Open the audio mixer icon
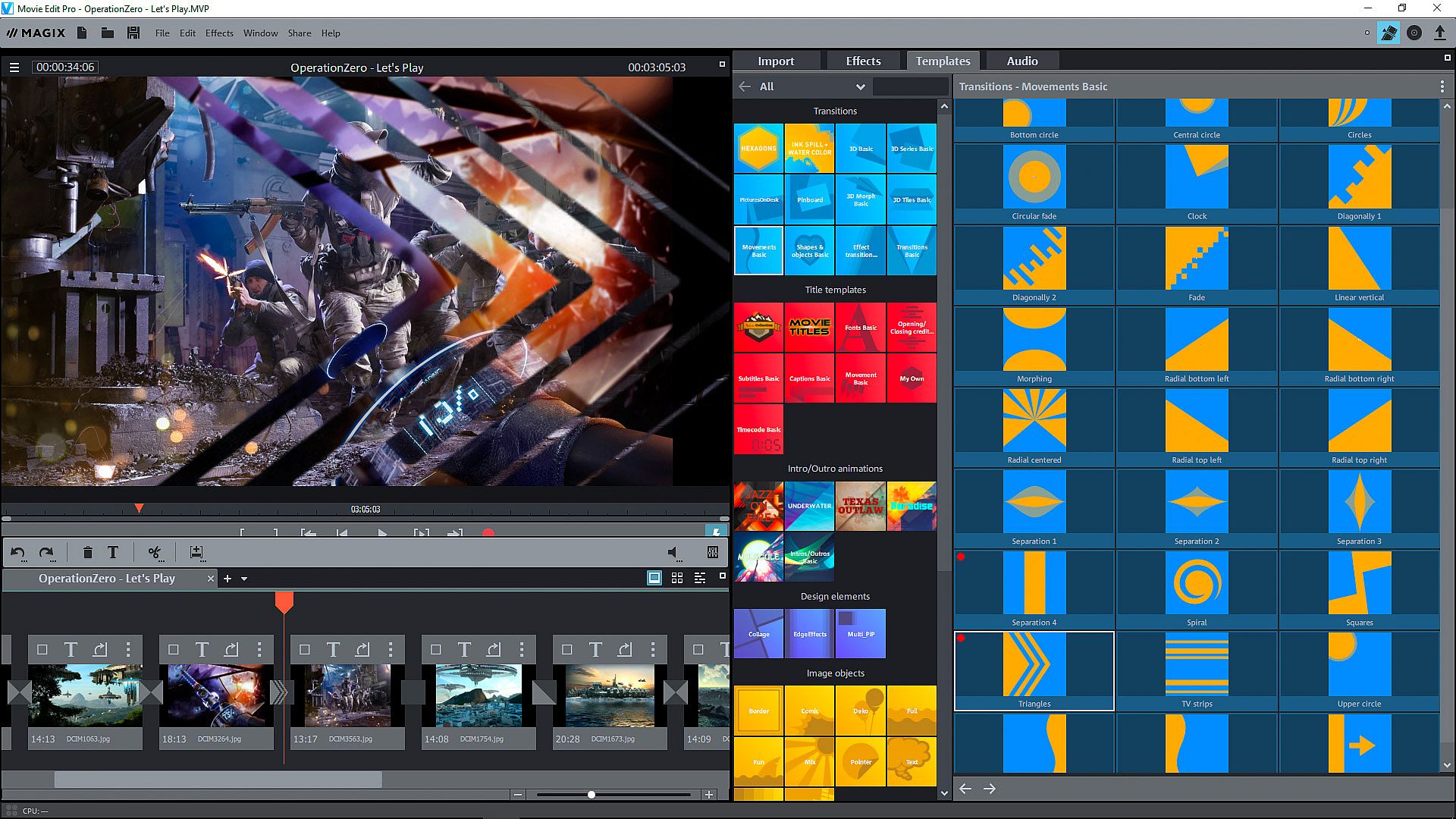Viewport: 1456px width, 819px height. 712,553
